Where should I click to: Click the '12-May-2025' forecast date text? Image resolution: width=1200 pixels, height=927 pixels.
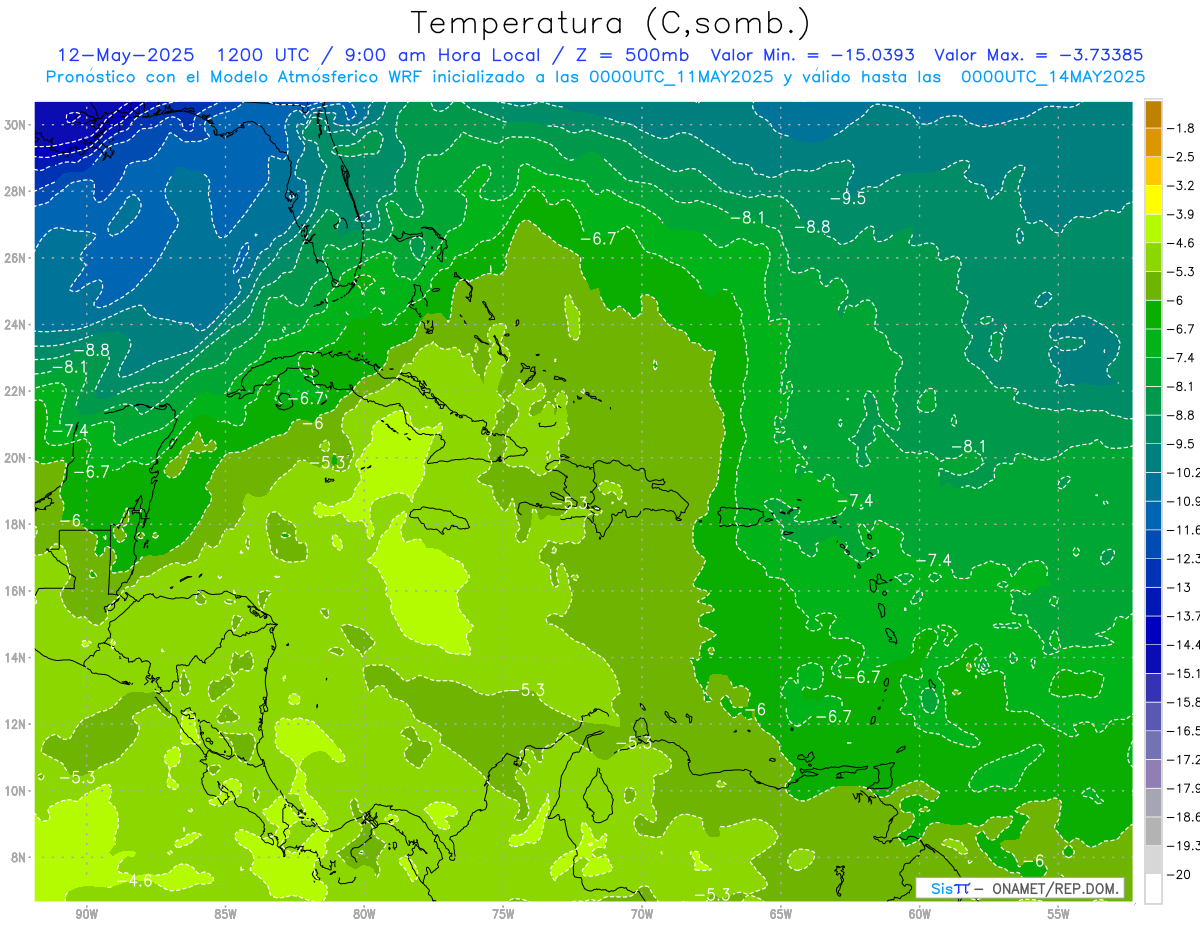coord(124,55)
